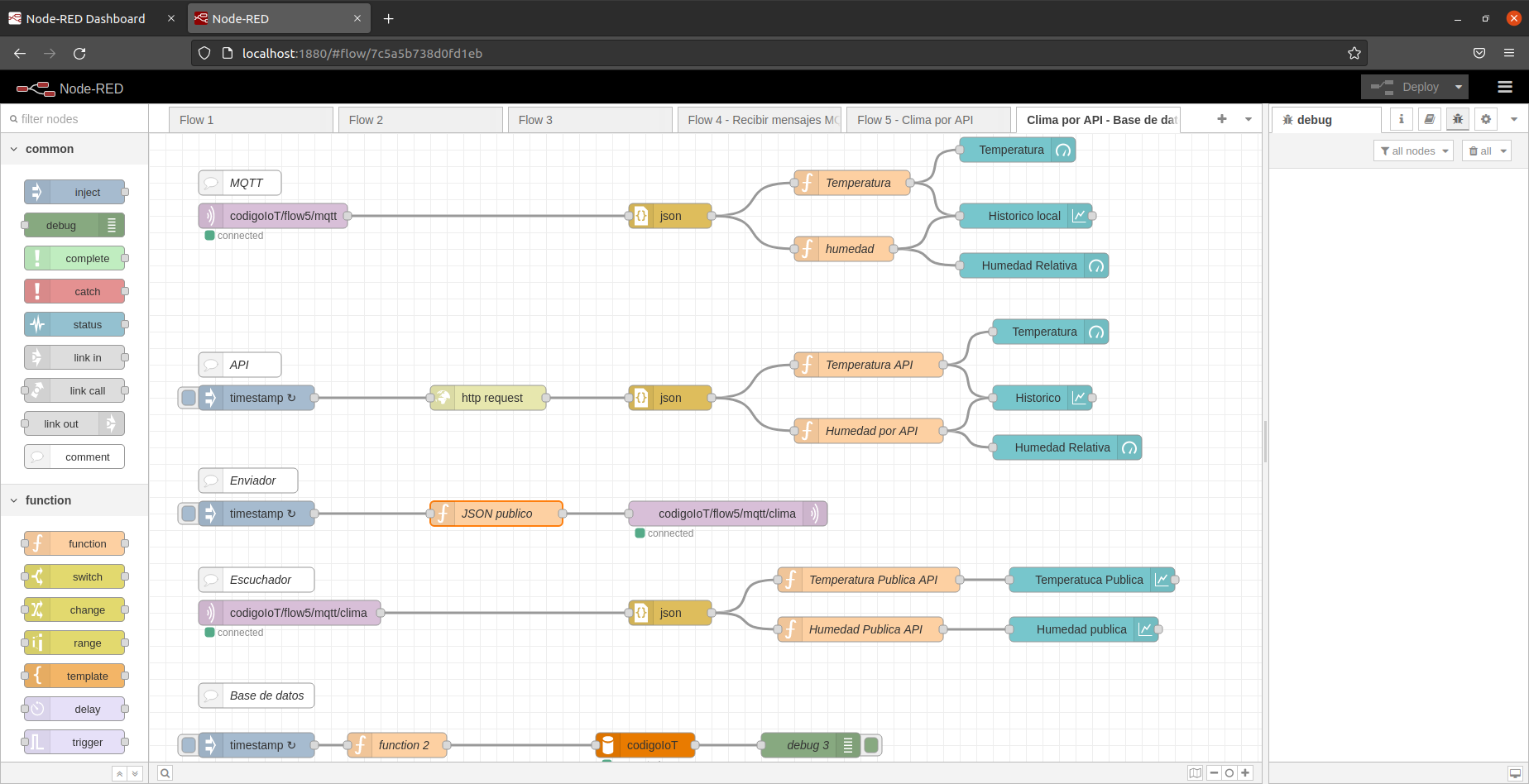Fire the timestamp inject above function 2
Screen dimensions: 1529x784
[x=188, y=745]
